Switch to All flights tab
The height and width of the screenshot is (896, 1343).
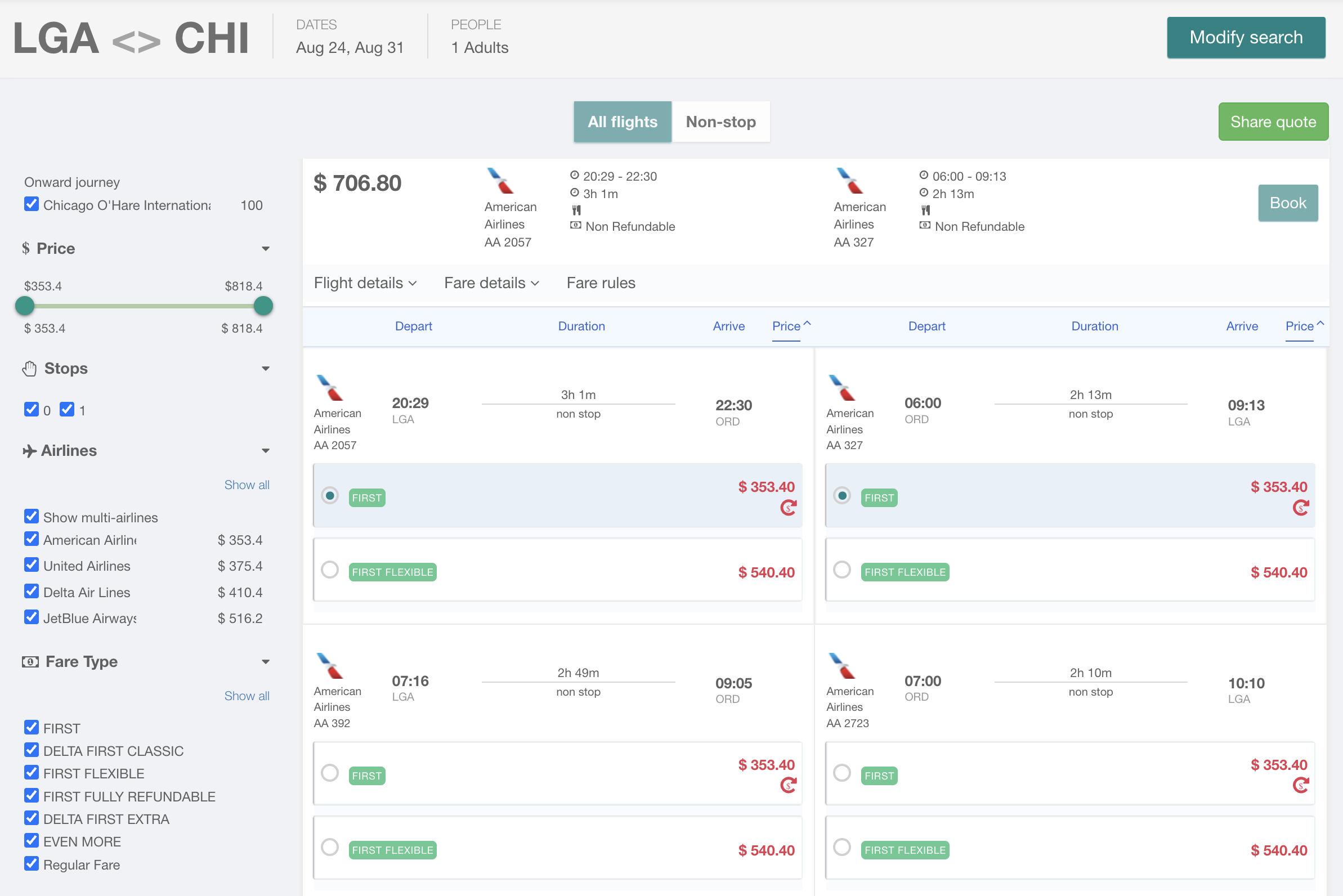[x=623, y=122]
